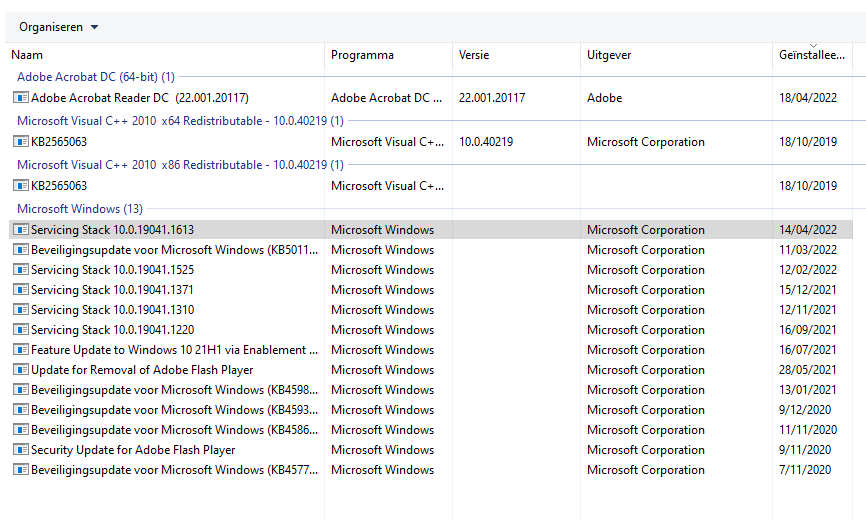
Task: Select the Servicing Stack 10.0.19041.1220 name
Action: 113,330
